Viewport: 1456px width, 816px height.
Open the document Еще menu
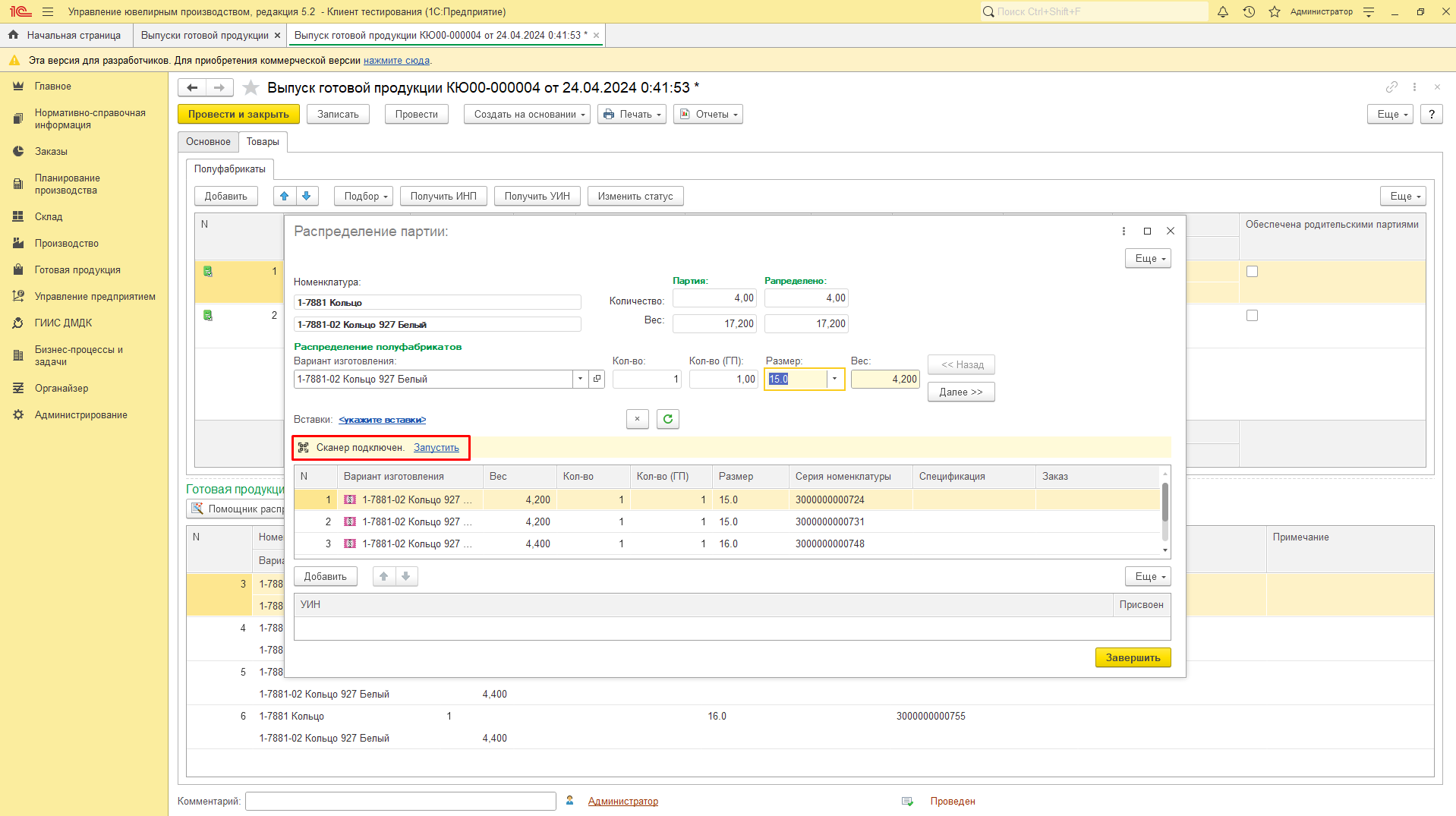click(1391, 114)
